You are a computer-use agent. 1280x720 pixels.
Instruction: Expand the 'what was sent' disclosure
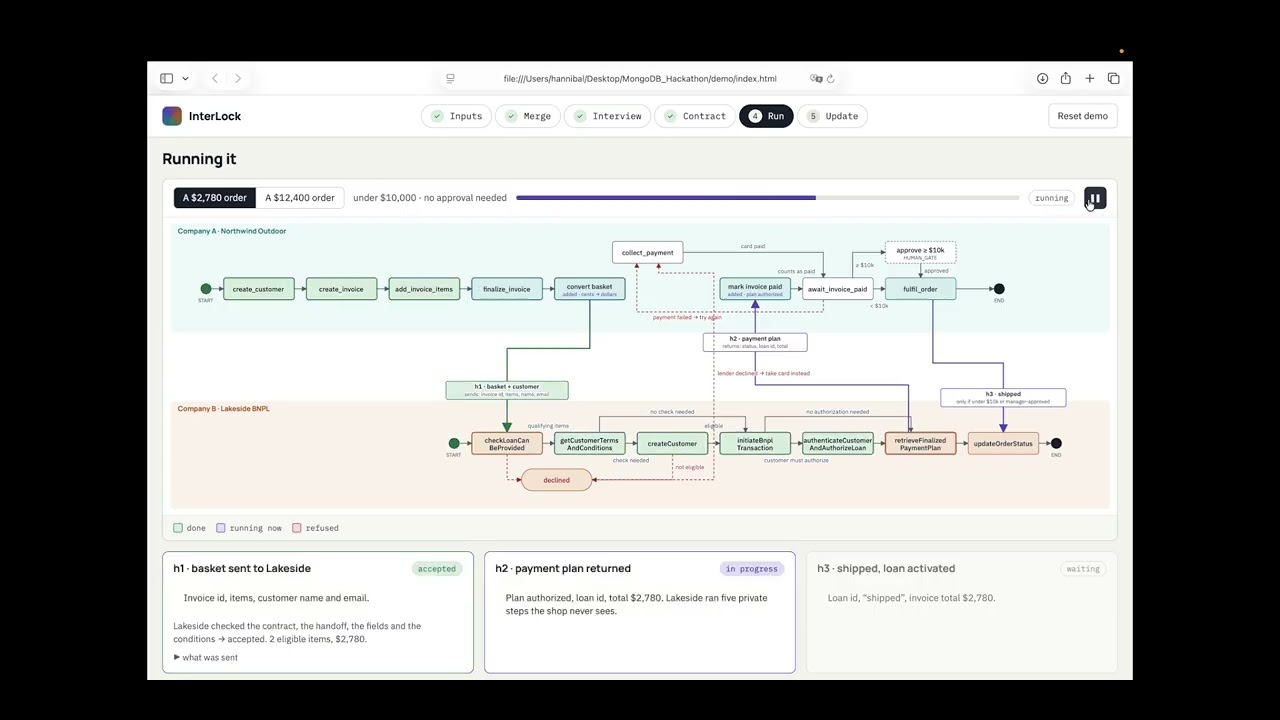(206, 657)
